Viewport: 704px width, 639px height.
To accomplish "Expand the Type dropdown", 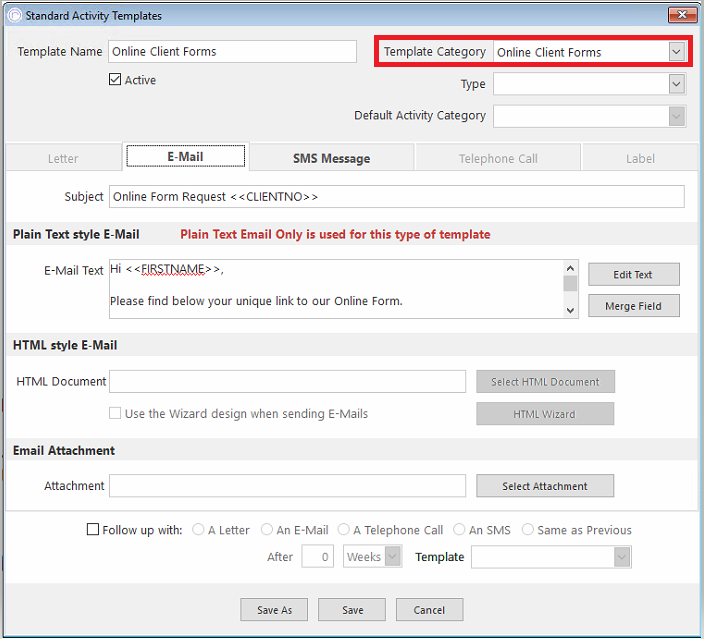I will tap(677, 84).
